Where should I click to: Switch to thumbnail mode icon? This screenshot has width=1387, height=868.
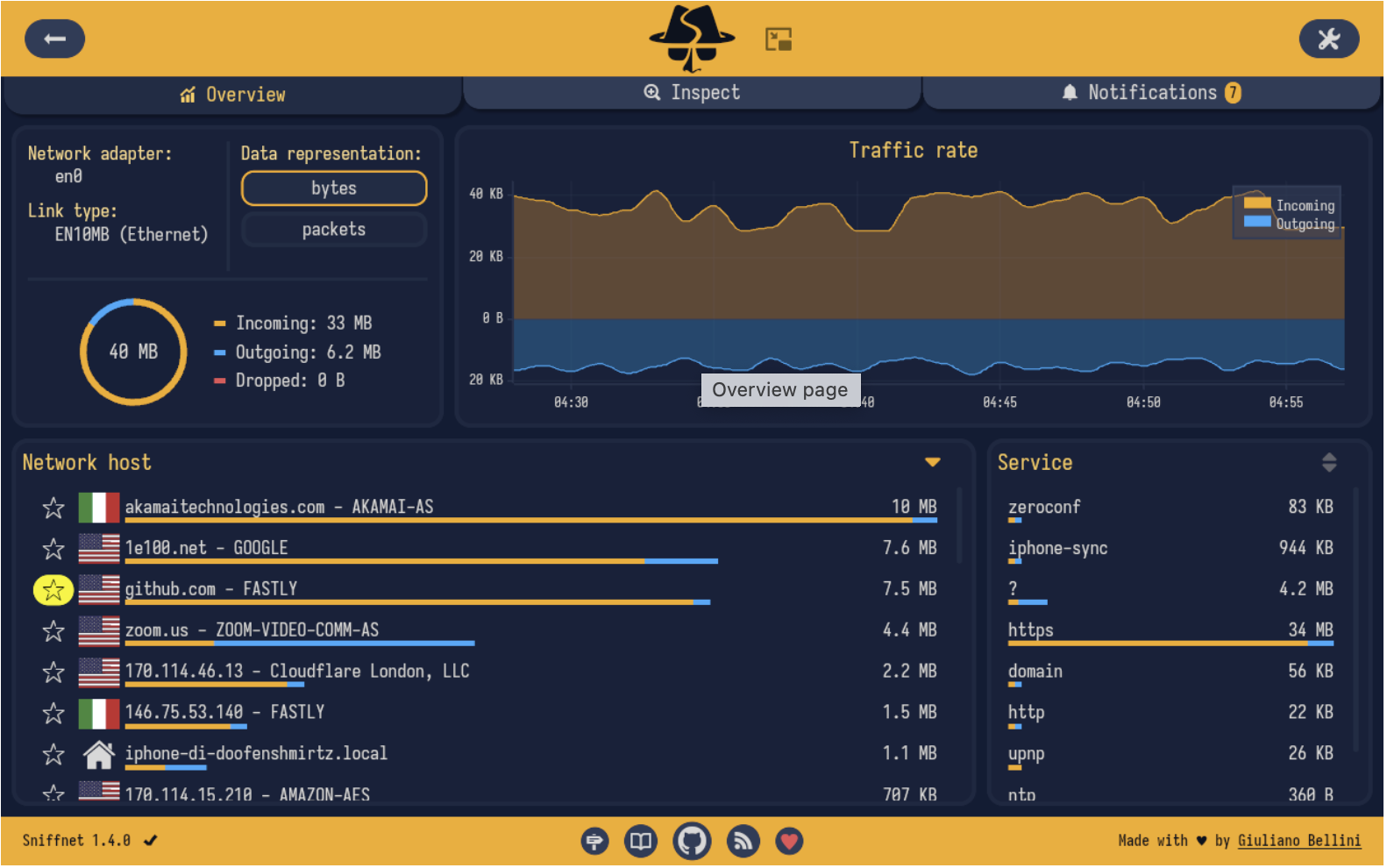[x=778, y=39]
